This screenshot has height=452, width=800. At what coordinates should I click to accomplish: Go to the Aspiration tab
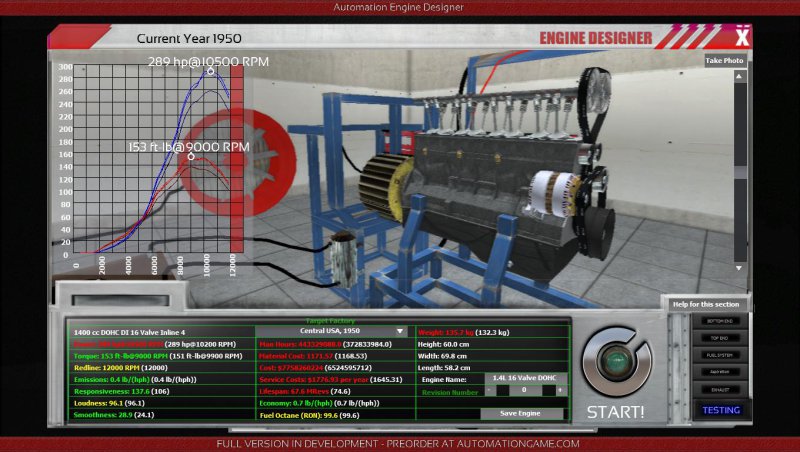tap(719, 371)
